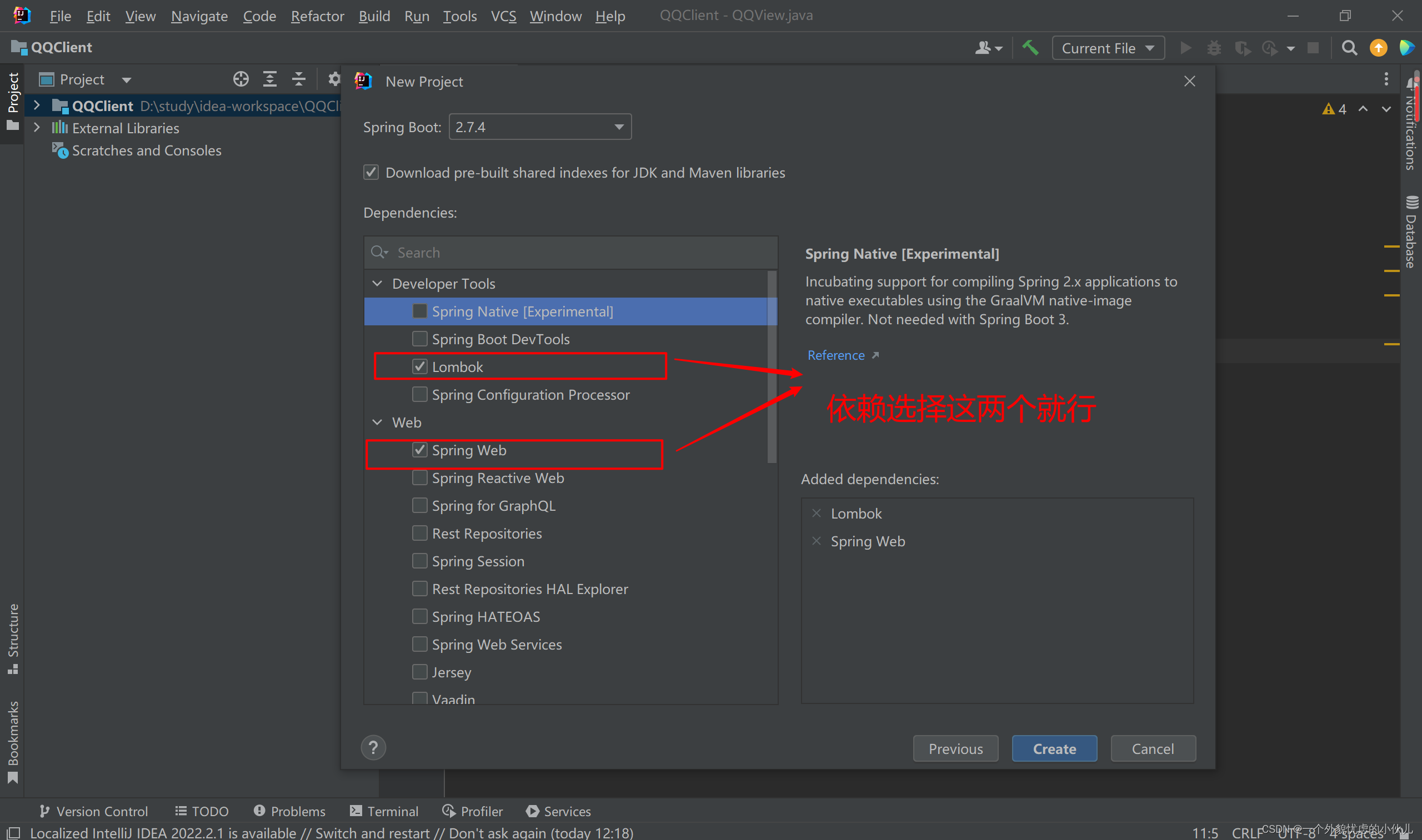Check Spring Native [Experimental] checkbox
1422x840 pixels.
[419, 311]
